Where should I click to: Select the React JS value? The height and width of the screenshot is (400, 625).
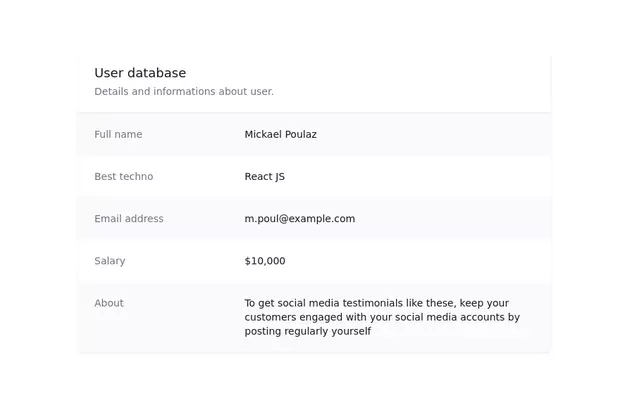[x=264, y=177]
